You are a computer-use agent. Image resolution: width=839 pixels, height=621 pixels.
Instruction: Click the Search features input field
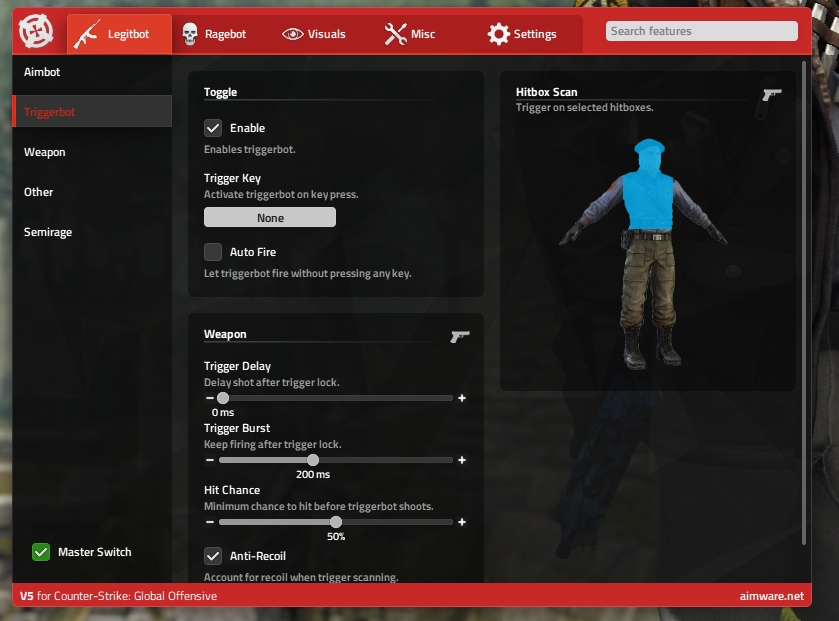click(700, 31)
